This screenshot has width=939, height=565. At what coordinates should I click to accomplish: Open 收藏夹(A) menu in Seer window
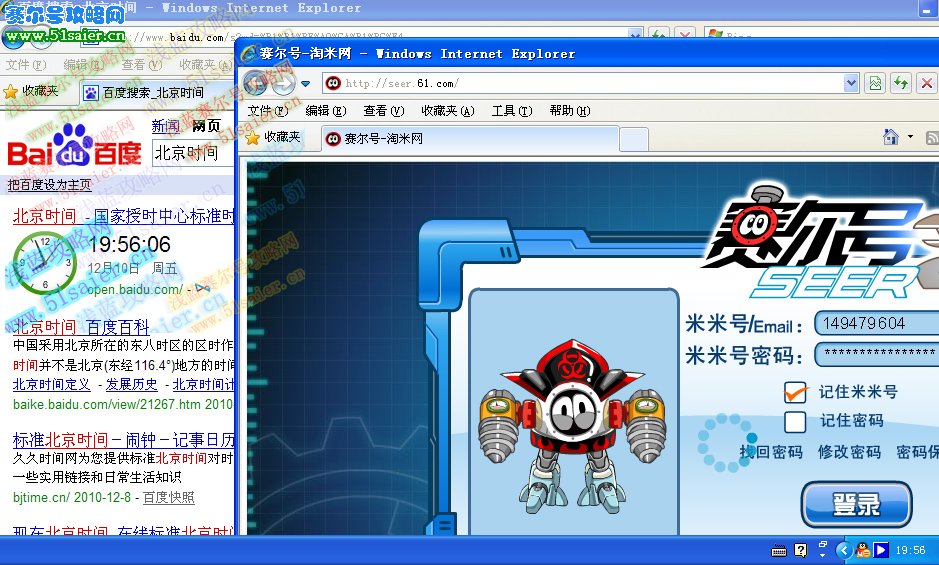coord(448,111)
